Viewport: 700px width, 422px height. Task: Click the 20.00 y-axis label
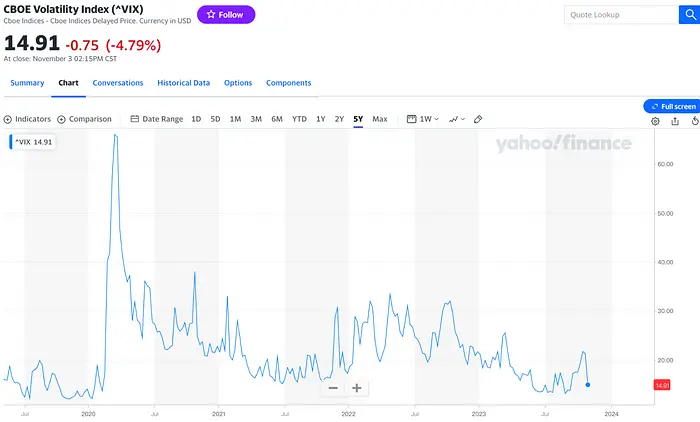tap(665, 360)
